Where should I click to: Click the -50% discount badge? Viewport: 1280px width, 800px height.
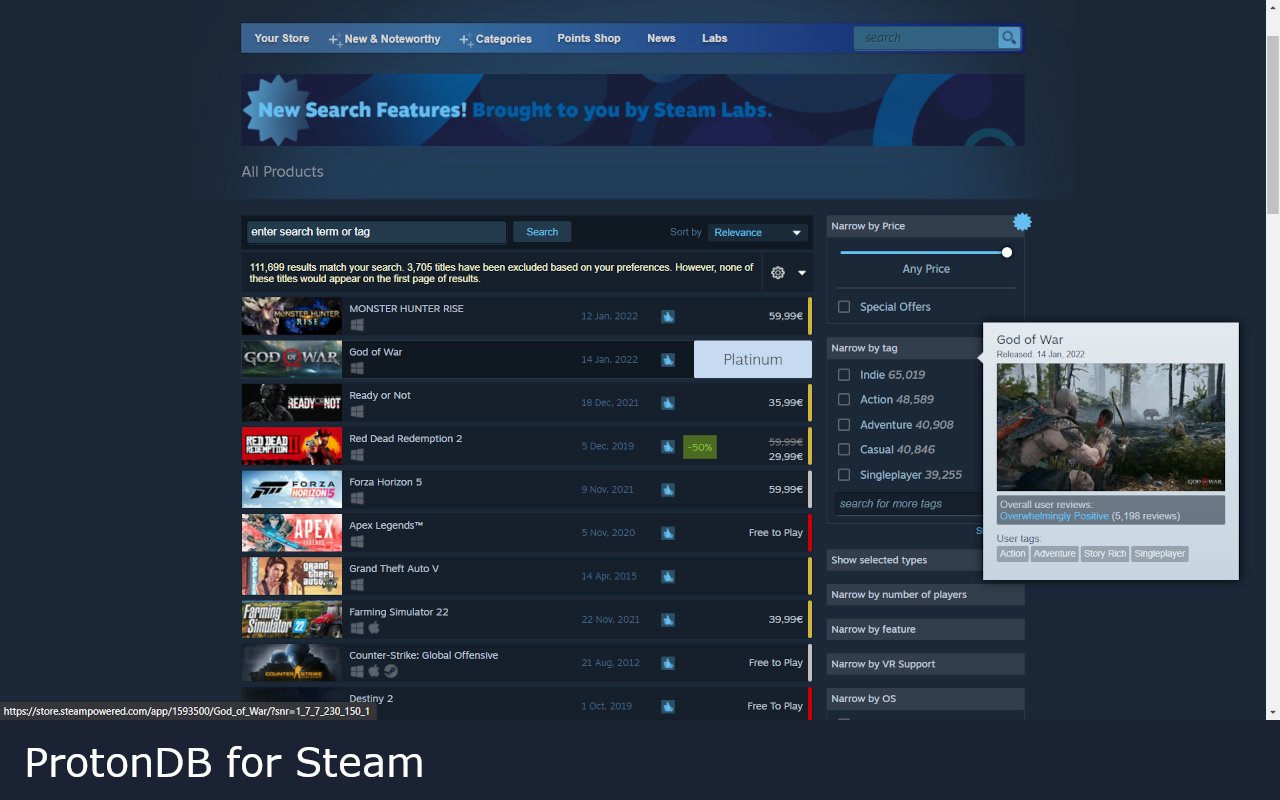point(700,447)
